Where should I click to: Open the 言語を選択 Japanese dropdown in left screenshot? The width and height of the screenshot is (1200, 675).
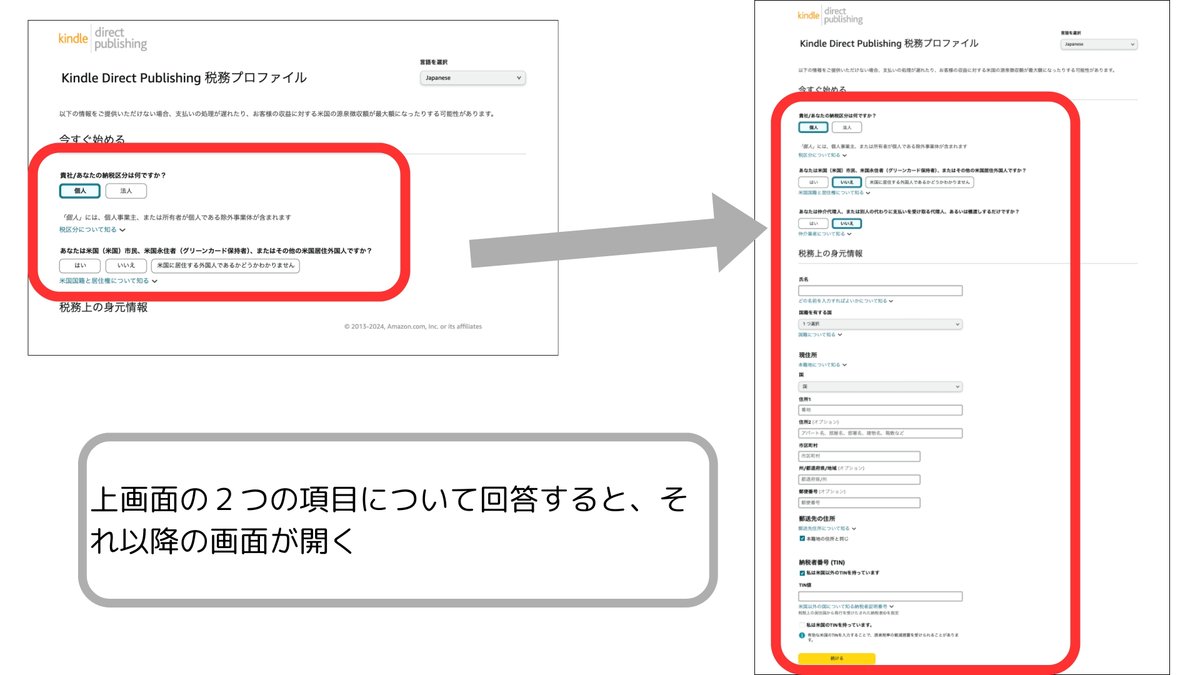(473, 78)
